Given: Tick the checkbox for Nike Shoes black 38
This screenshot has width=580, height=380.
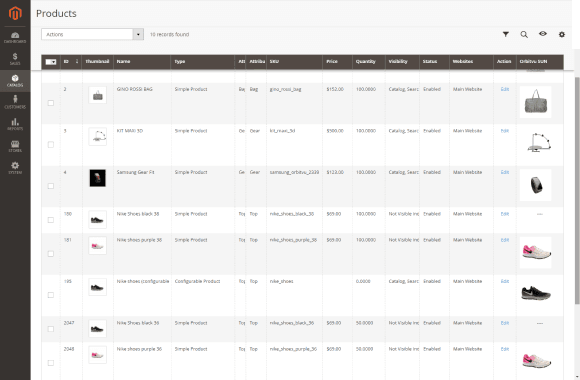Looking at the screenshot, I should [51, 220].
